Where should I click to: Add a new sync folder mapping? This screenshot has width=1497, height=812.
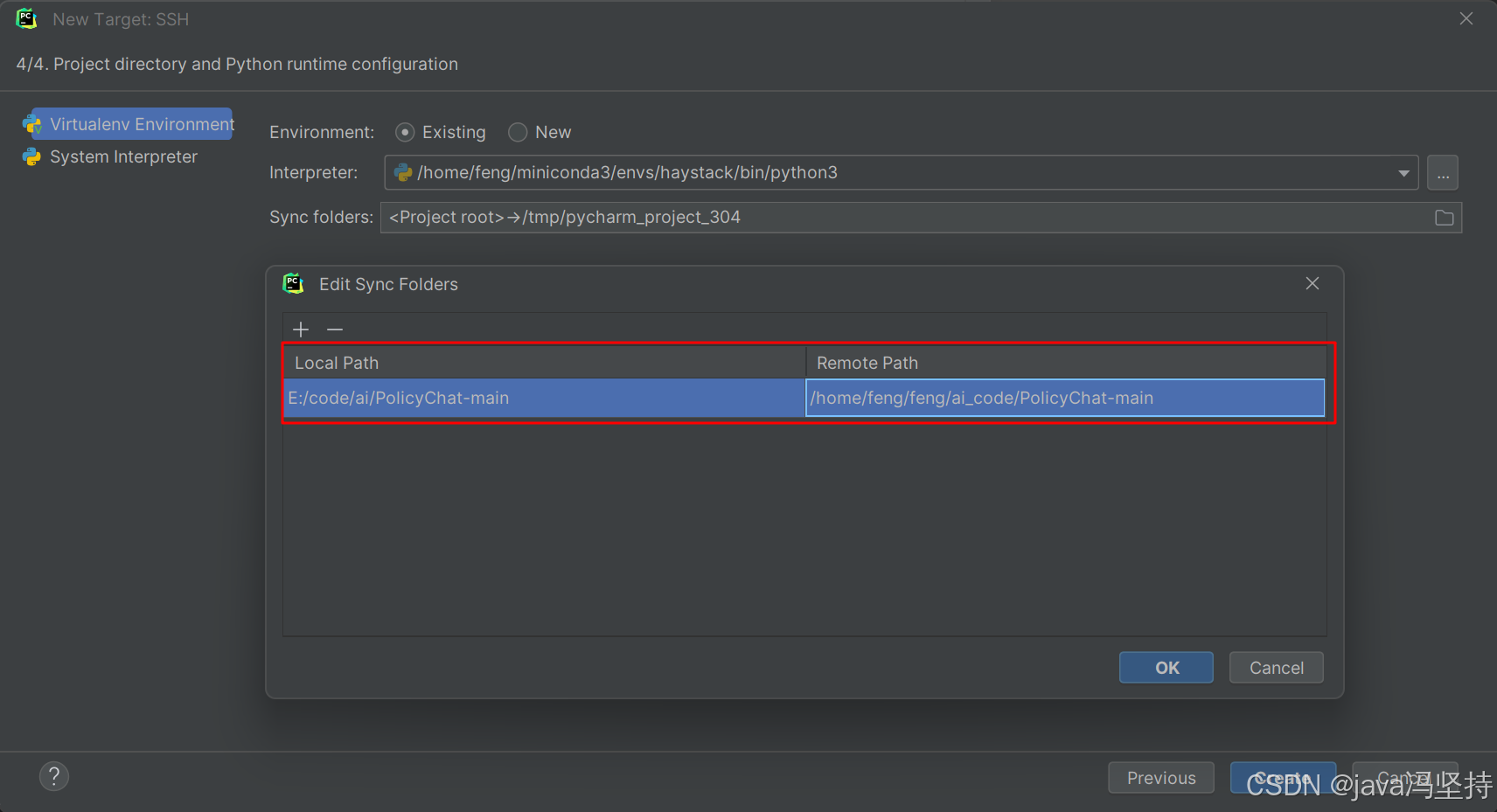tap(301, 329)
